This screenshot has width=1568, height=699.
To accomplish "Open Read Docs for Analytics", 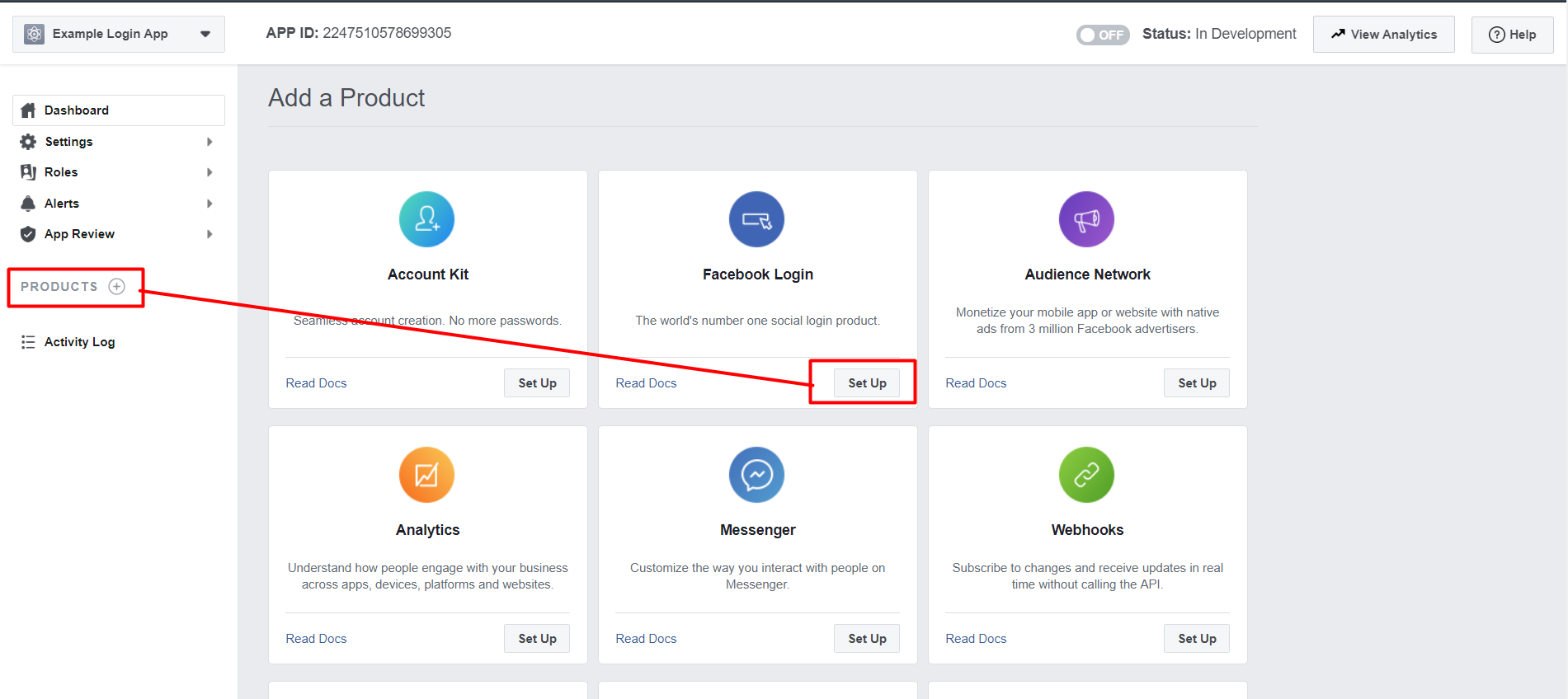I will 316,639.
